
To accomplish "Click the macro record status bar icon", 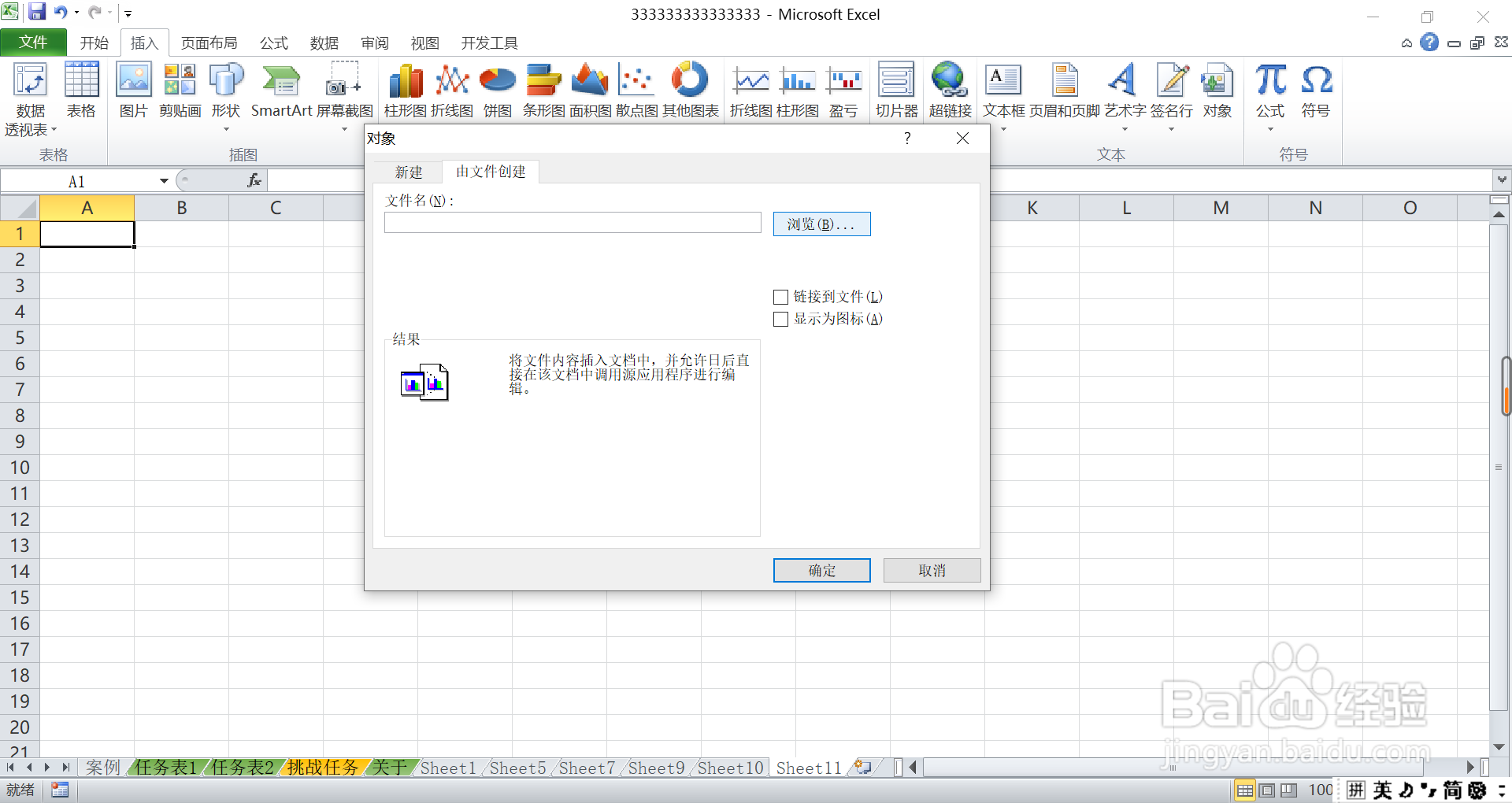I will tap(60, 790).
